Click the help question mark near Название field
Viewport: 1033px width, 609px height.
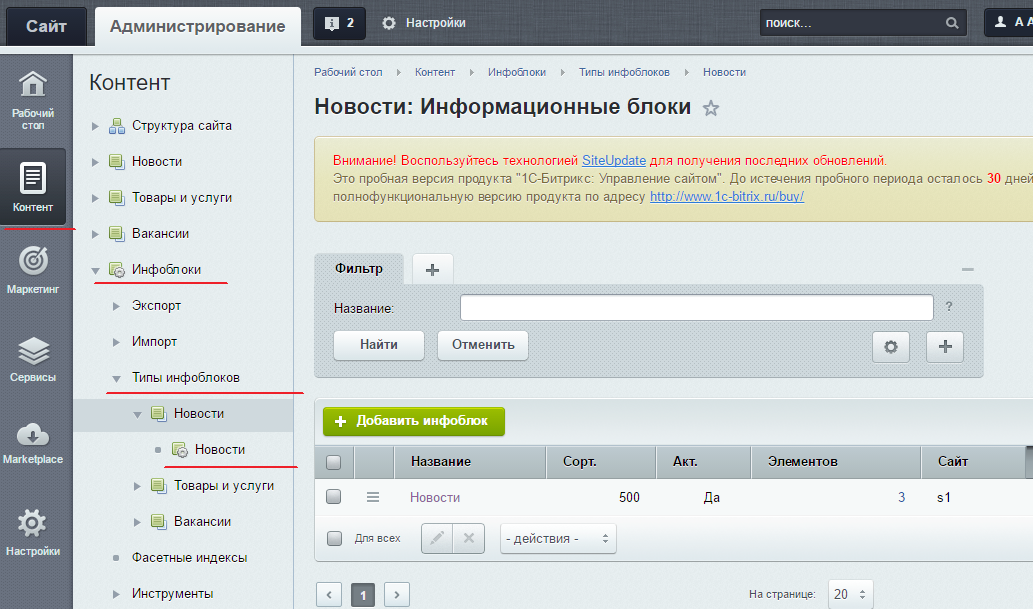949,306
